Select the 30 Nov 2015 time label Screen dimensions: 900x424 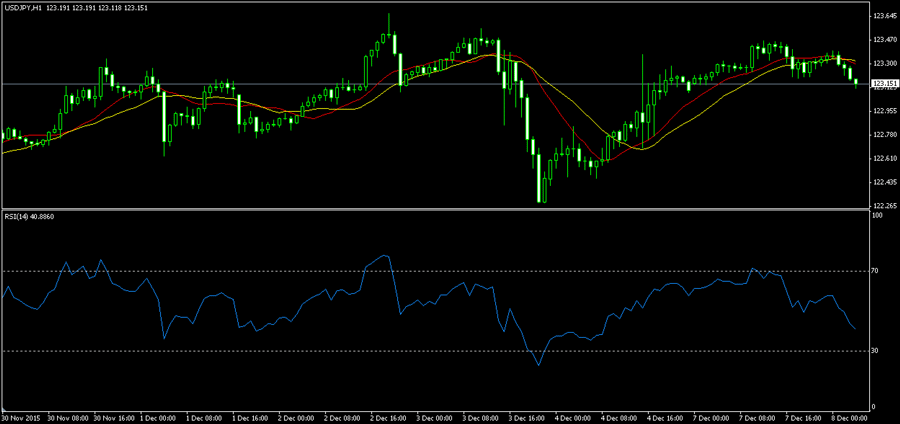pyautogui.click(x=20, y=417)
